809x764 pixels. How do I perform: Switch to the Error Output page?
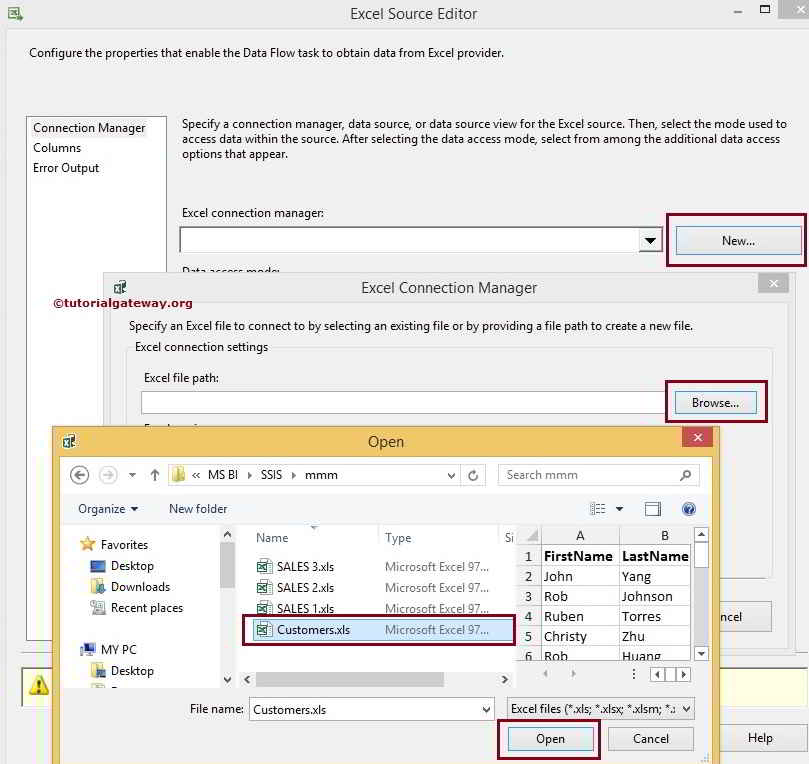coord(66,168)
